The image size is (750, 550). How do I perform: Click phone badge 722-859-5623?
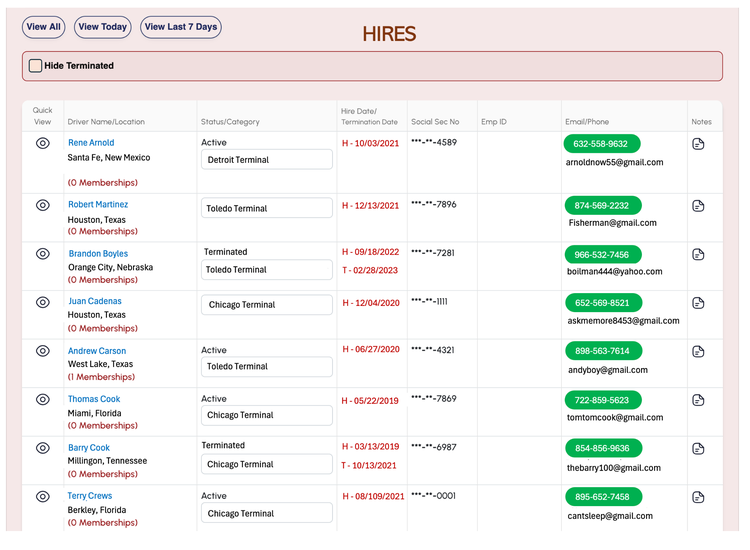pos(602,400)
